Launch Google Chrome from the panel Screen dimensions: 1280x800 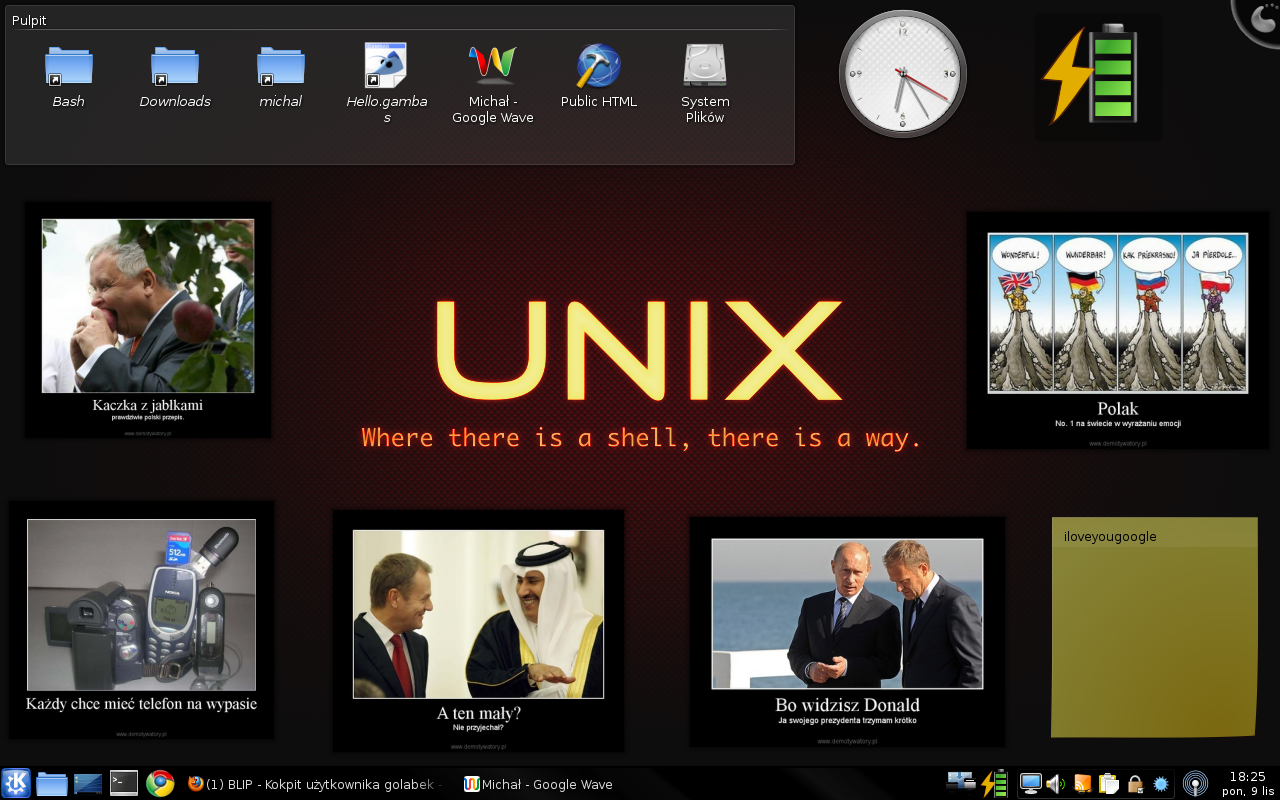(x=160, y=783)
